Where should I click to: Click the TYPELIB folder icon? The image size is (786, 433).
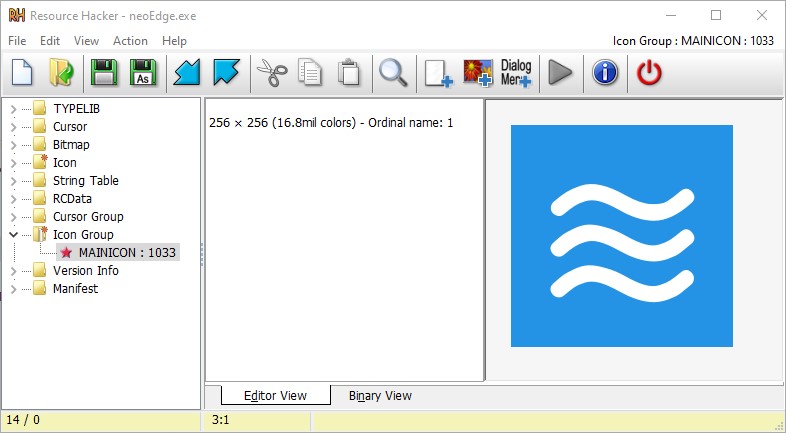point(40,108)
